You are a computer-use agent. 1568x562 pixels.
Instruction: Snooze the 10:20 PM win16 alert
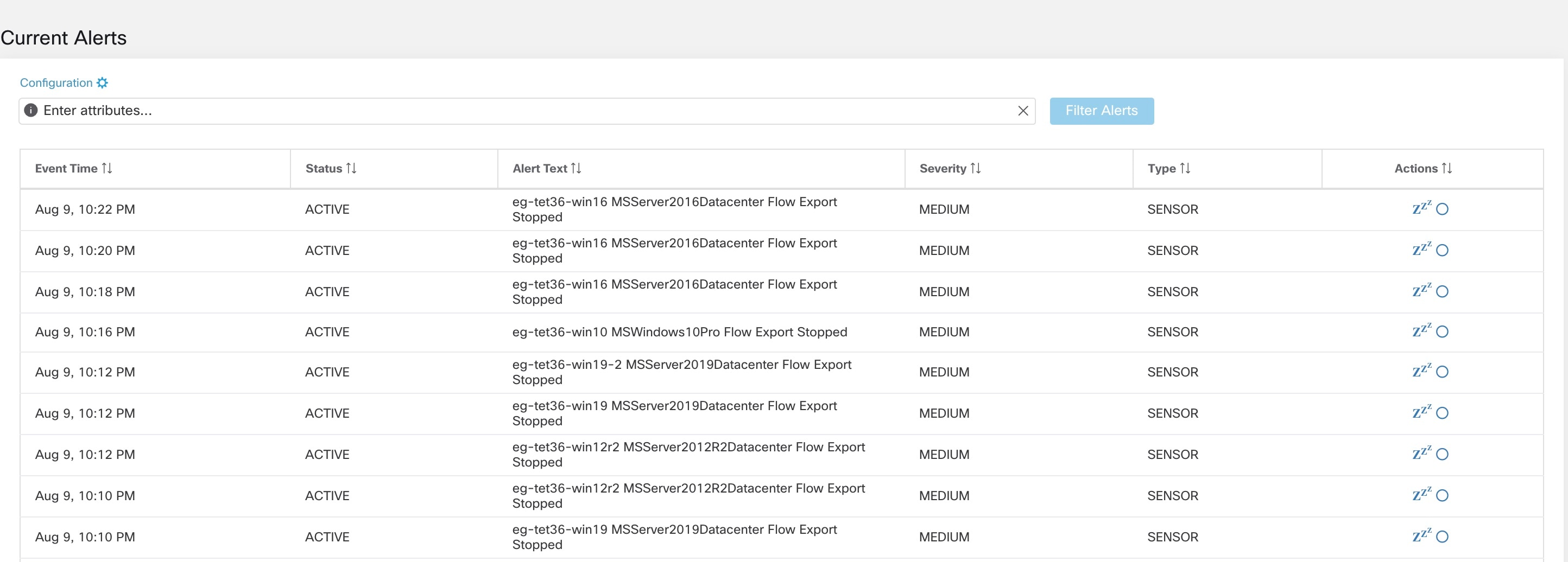pyautogui.click(x=1421, y=250)
